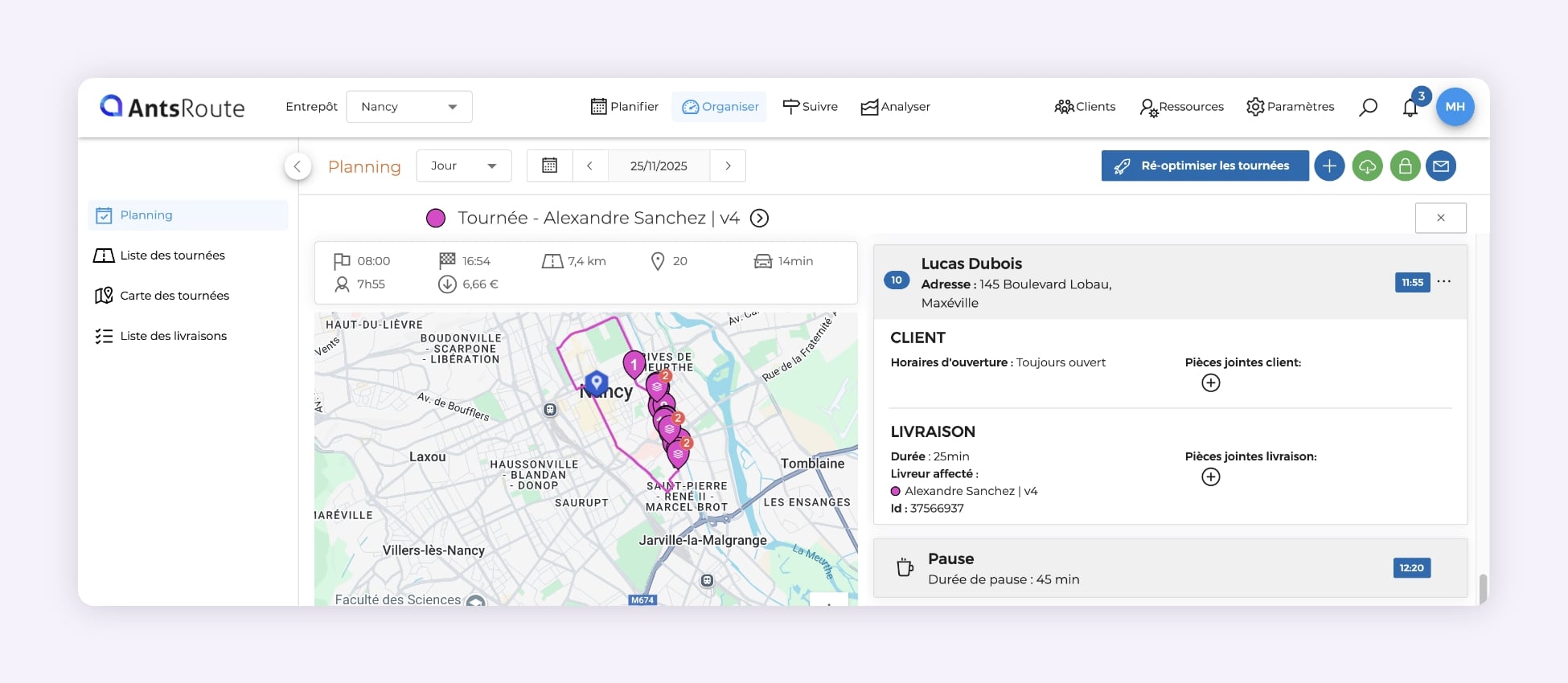Click the Pause coffee cup icon

pos(905,567)
